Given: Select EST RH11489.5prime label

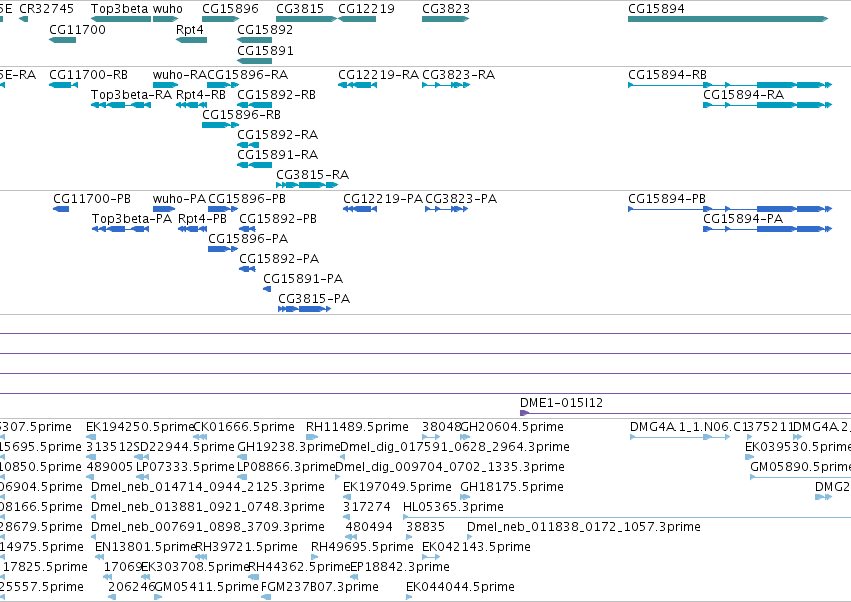Looking at the screenshot, I should [x=357, y=427].
